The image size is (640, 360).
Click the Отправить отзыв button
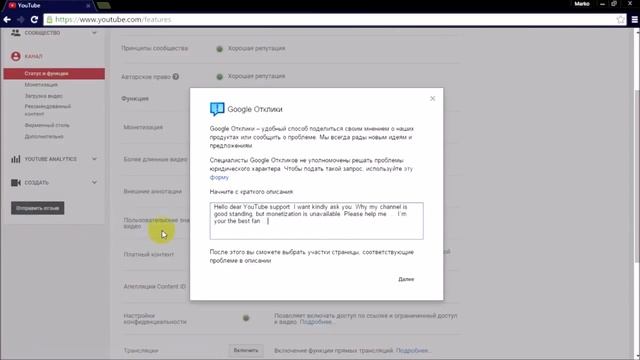point(38,208)
